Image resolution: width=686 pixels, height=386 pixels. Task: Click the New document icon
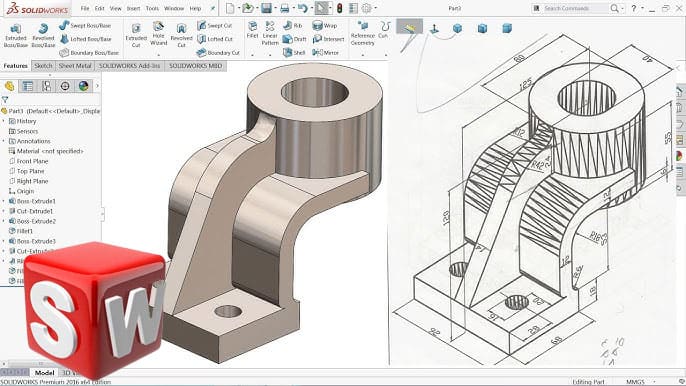click(x=230, y=8)
